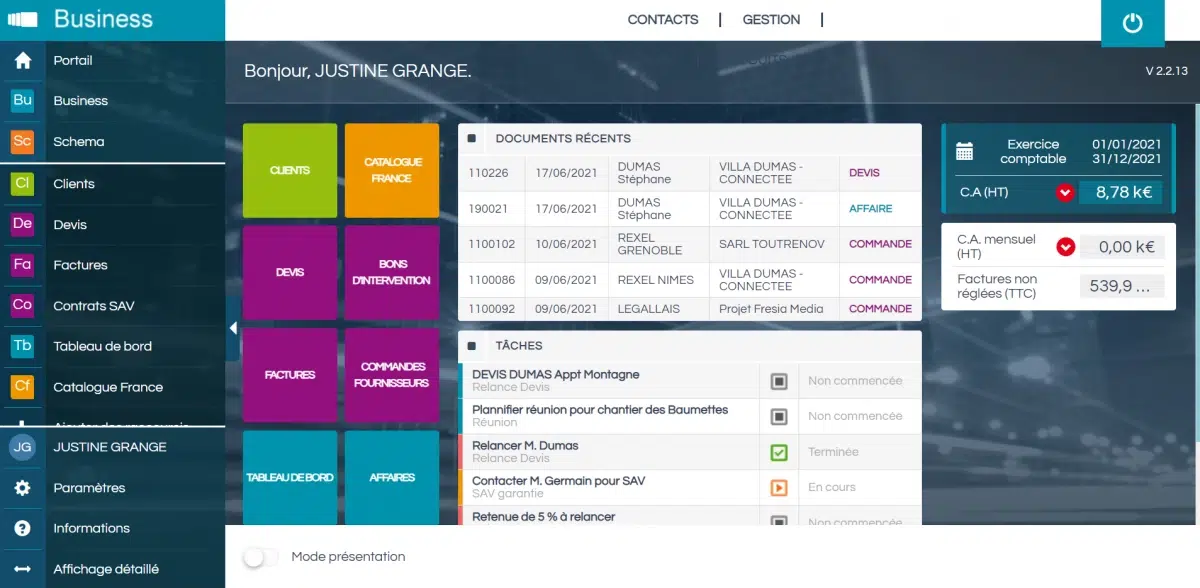Click the power logout icon
Image resolution: width=1200 pixels, height=588 pixels.
(x=1132, y=23)
